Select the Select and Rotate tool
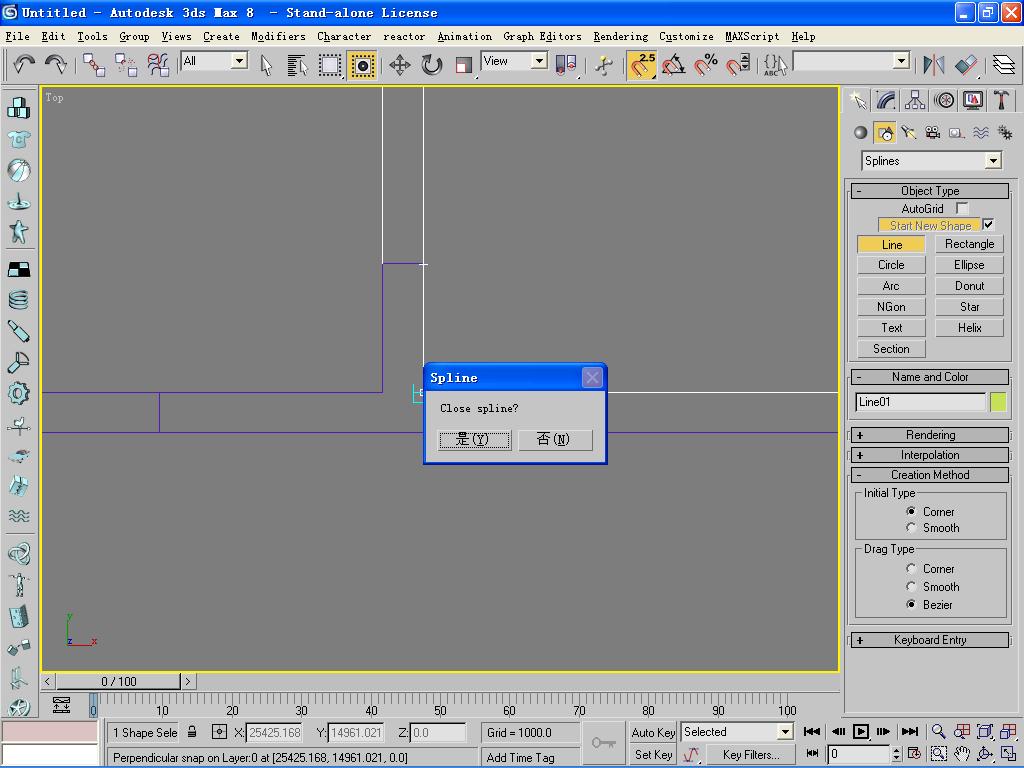1024x768 pixels. [432, 65]
